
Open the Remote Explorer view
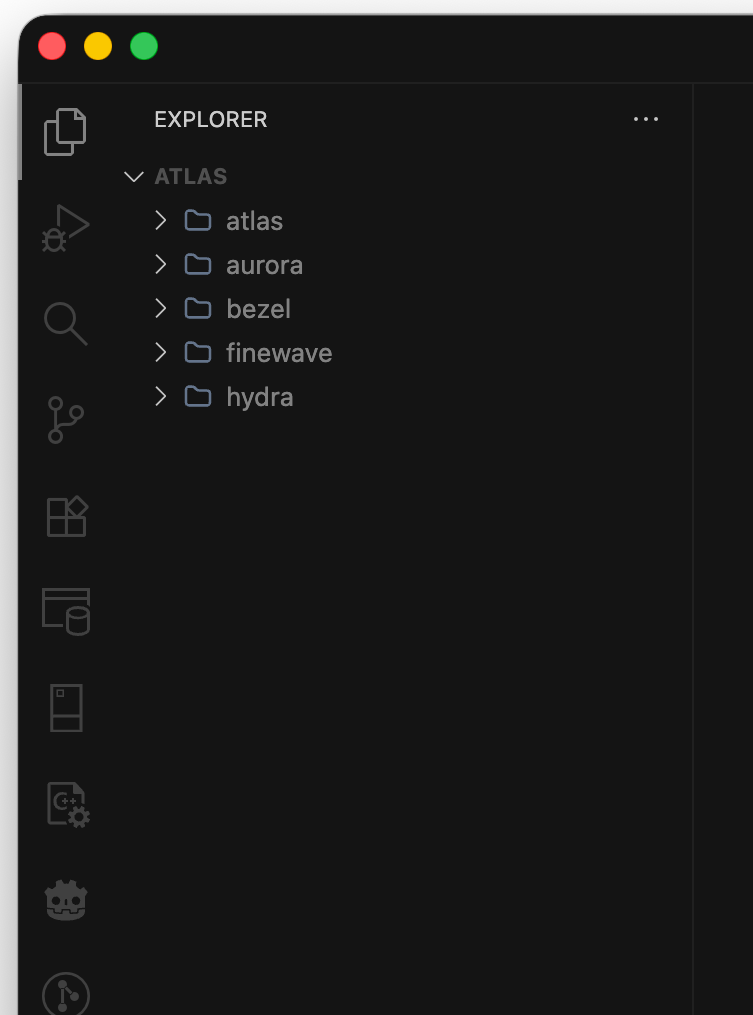(65, 707)
